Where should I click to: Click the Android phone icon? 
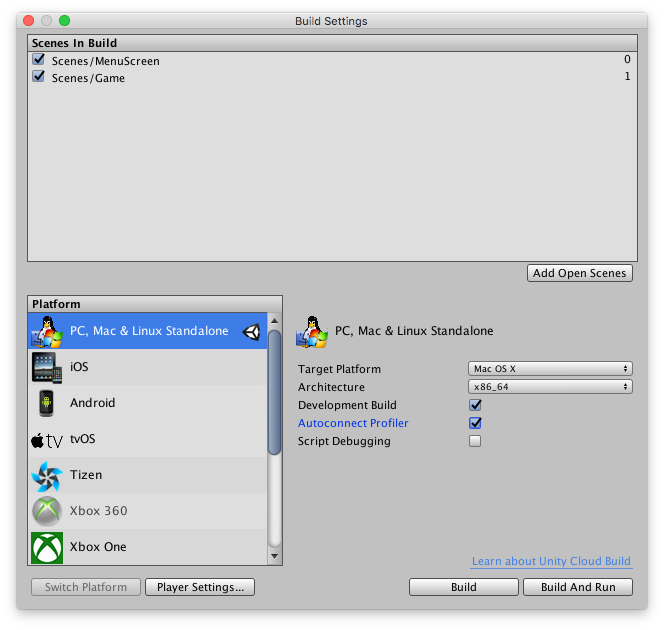coord(47,403)
